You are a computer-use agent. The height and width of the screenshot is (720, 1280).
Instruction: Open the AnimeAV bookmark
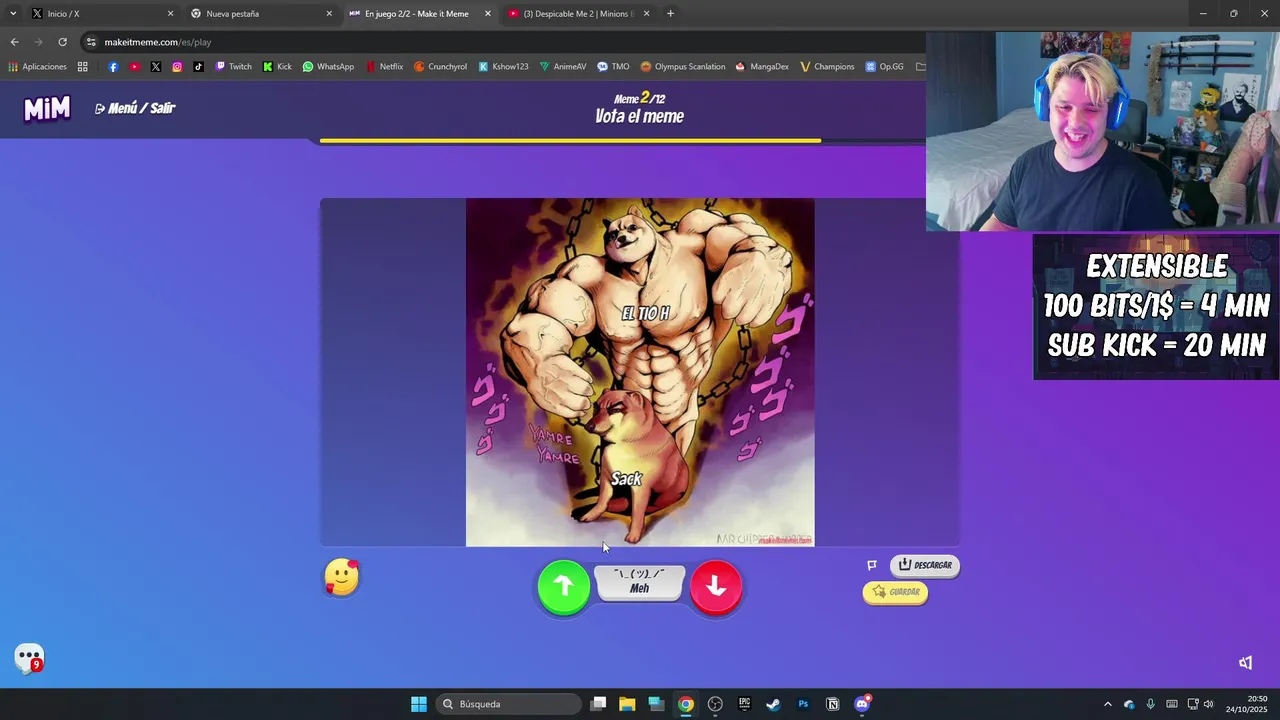tap(563, 67)
